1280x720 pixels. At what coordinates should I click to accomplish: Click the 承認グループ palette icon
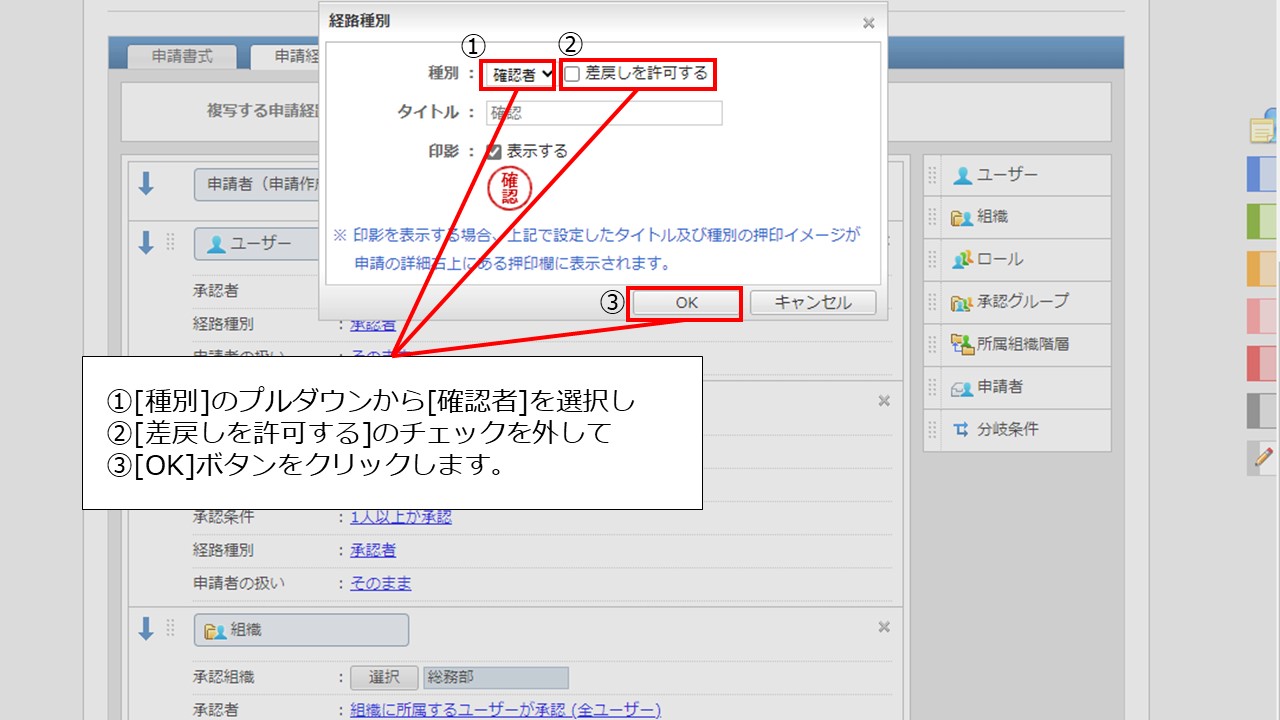click(963, 302)
